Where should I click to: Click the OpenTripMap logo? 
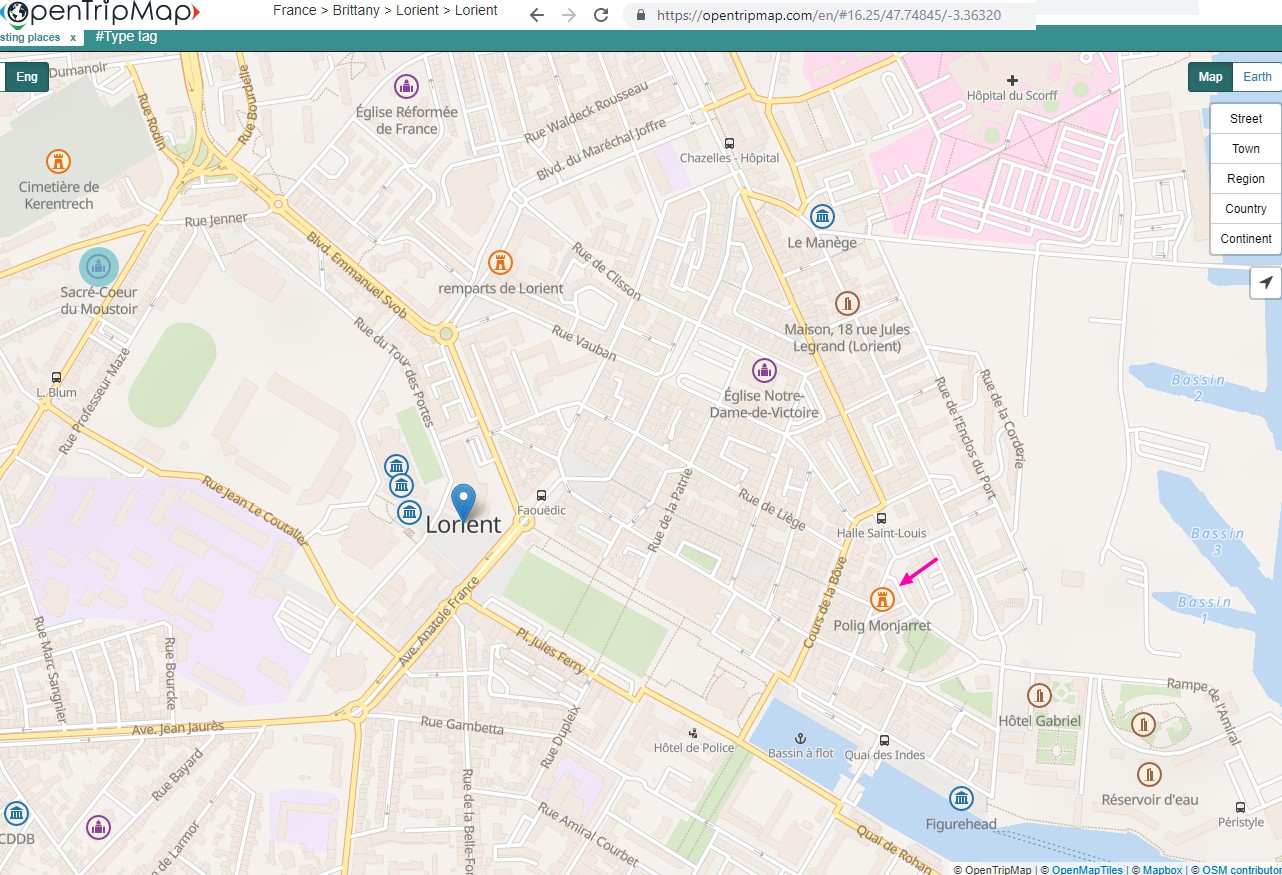click(x=100, y=13)
